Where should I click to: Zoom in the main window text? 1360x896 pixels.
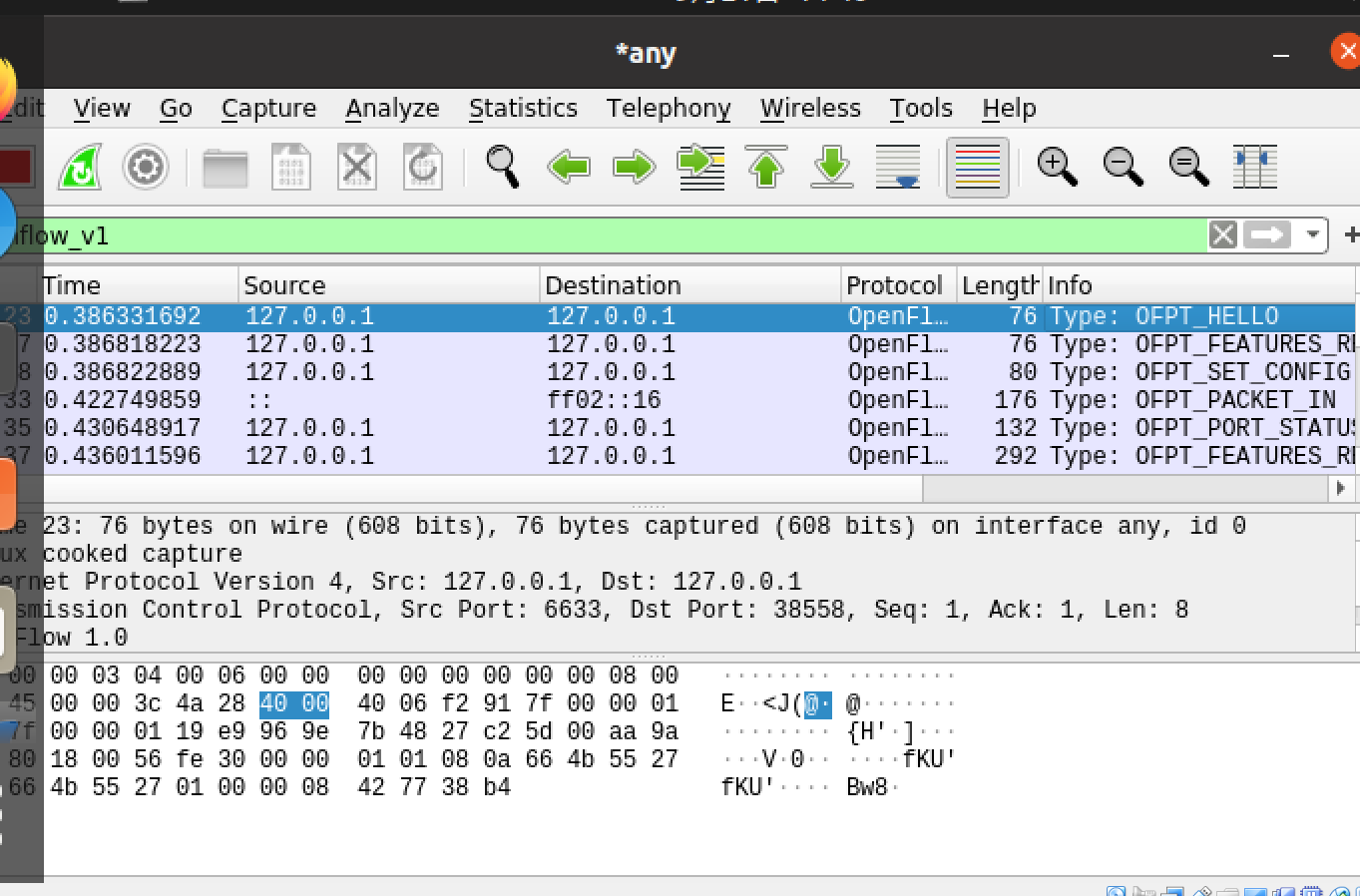coord(1058,167)
